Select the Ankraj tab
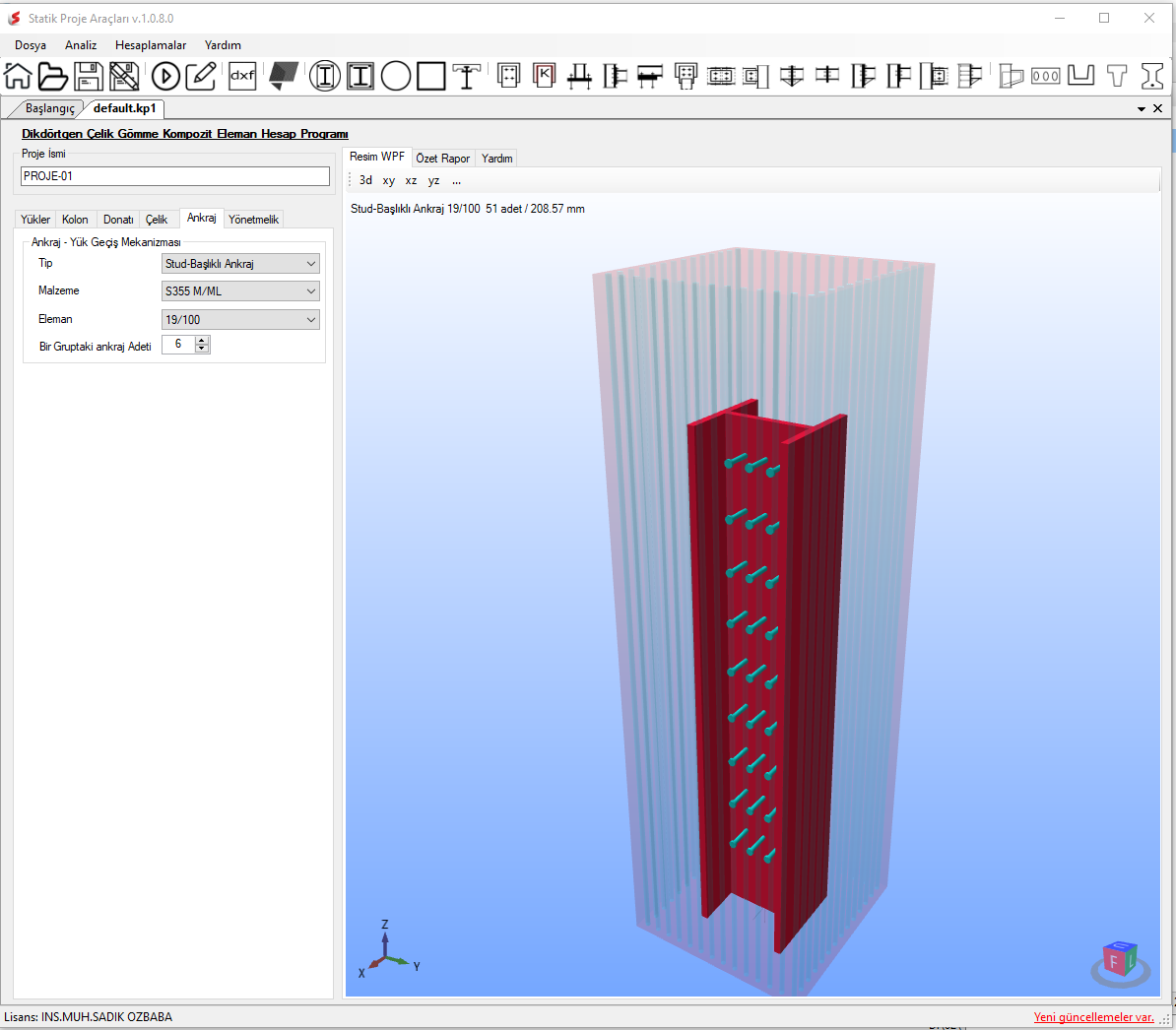This screenshot has height=1030, width=1176. (201, 219)
